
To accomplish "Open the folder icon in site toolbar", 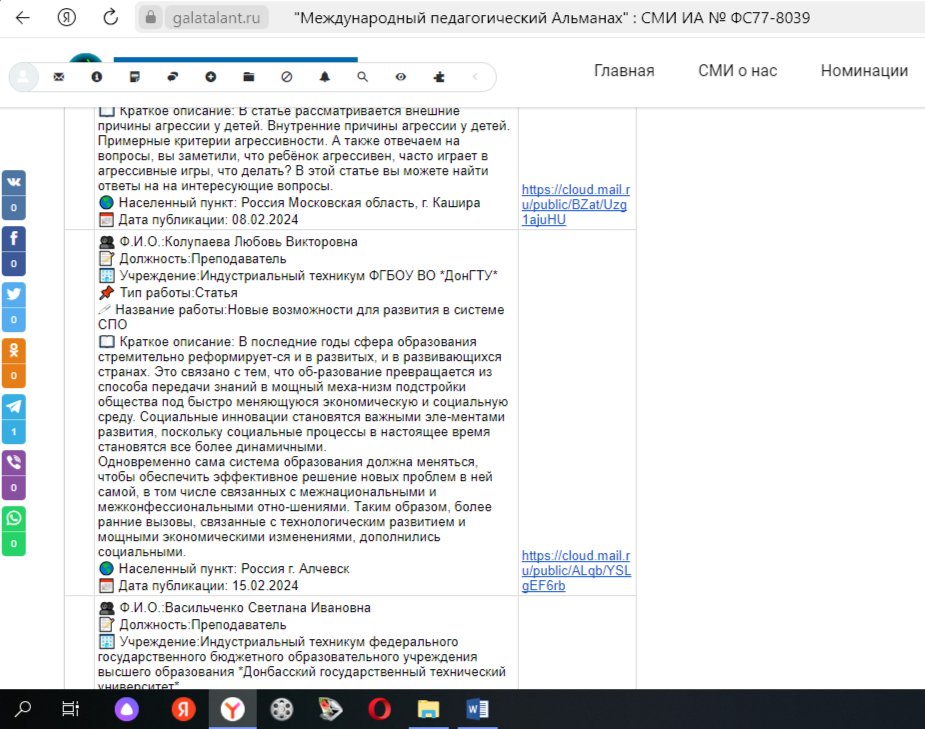I will 249,77.
